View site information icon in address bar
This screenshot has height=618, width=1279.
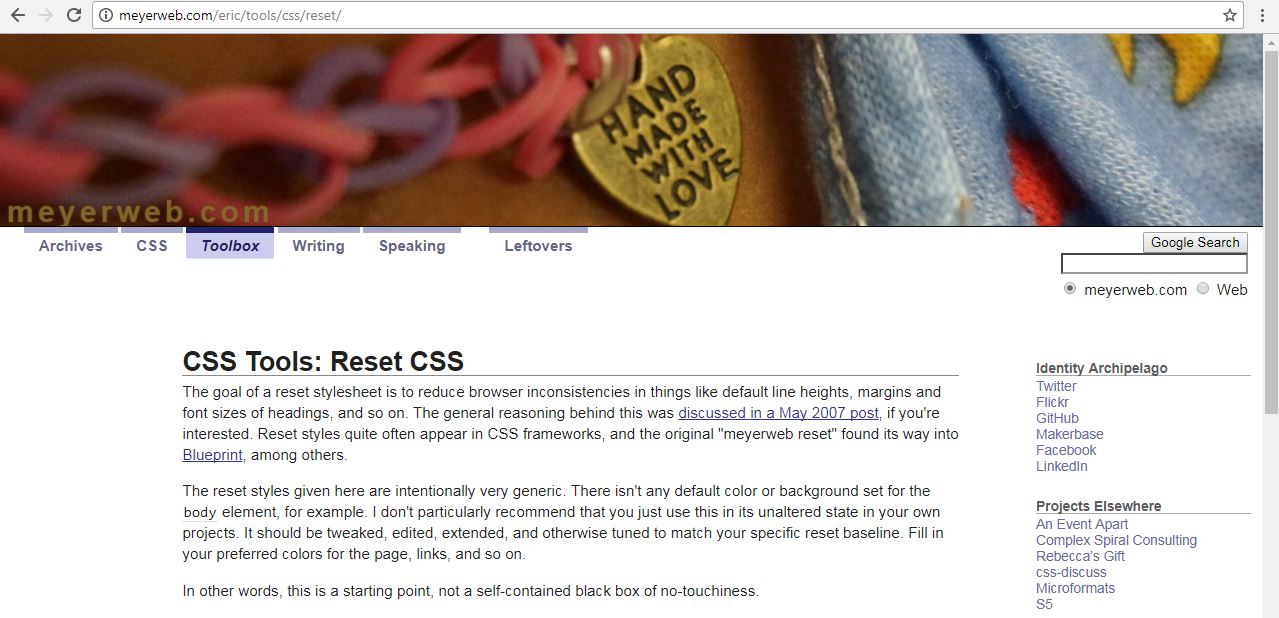click(x=107, y=16)
